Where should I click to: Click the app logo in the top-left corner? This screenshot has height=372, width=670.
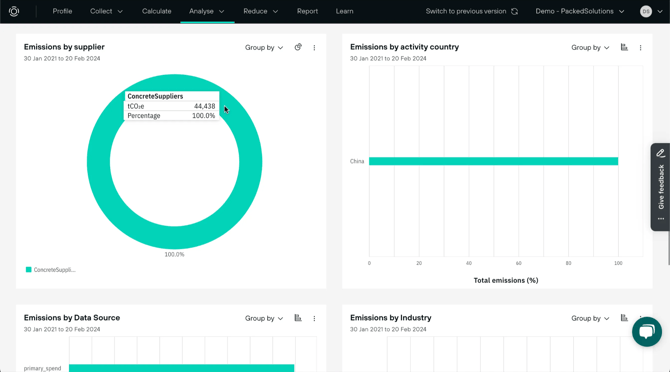click(x=14, y=12)
